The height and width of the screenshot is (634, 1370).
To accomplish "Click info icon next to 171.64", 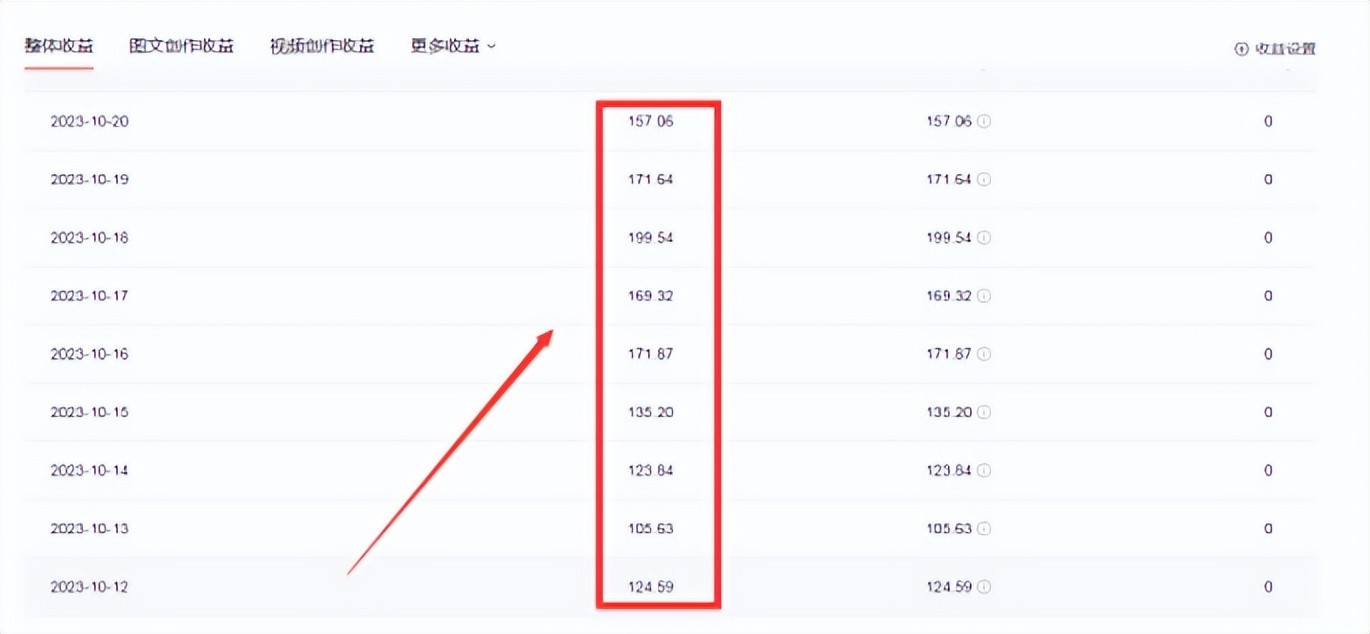I will pos(984,180).
